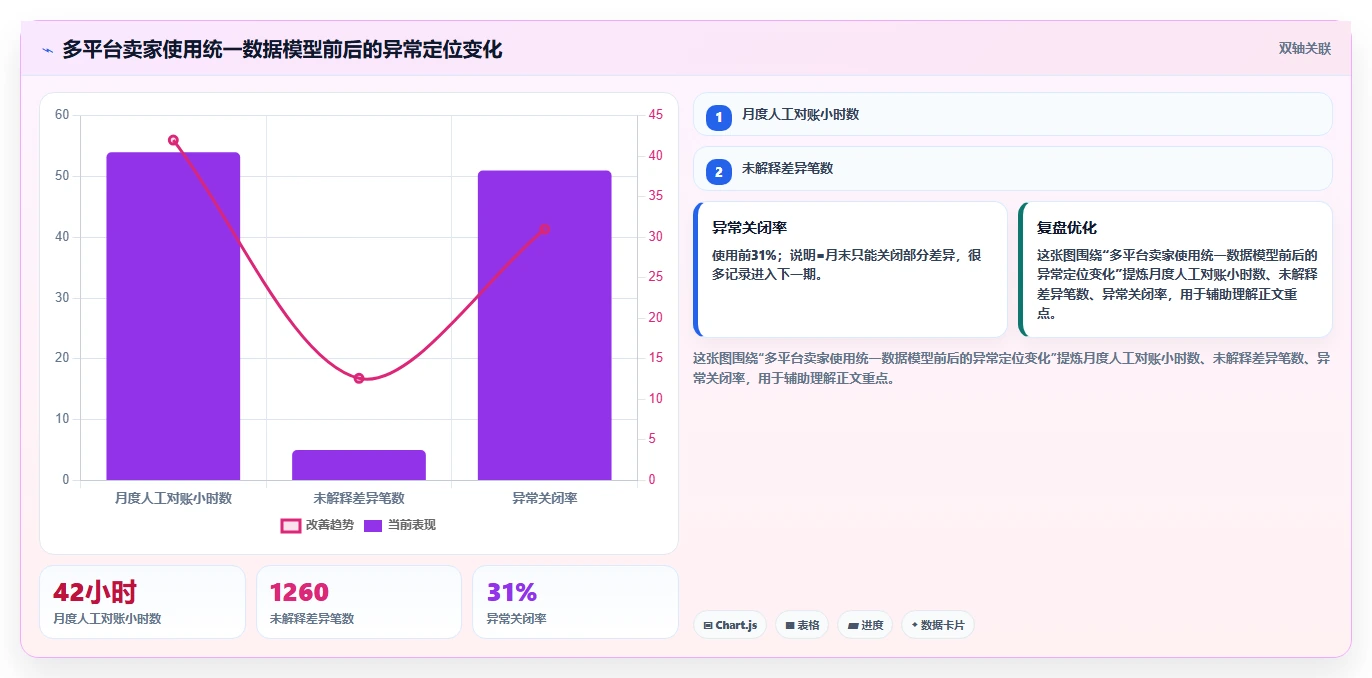The height and width of the screenshot is (678, 1372).
Task: Click the 异常关闭率 purple bar
Action: 544,325
